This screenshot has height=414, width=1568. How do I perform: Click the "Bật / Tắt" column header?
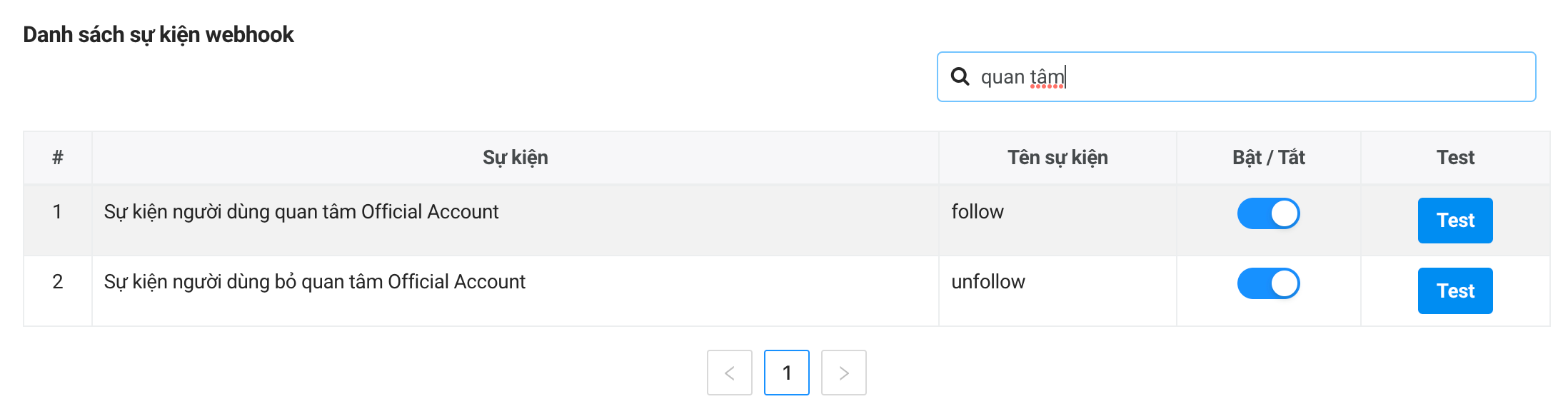tap(1268, 158)
